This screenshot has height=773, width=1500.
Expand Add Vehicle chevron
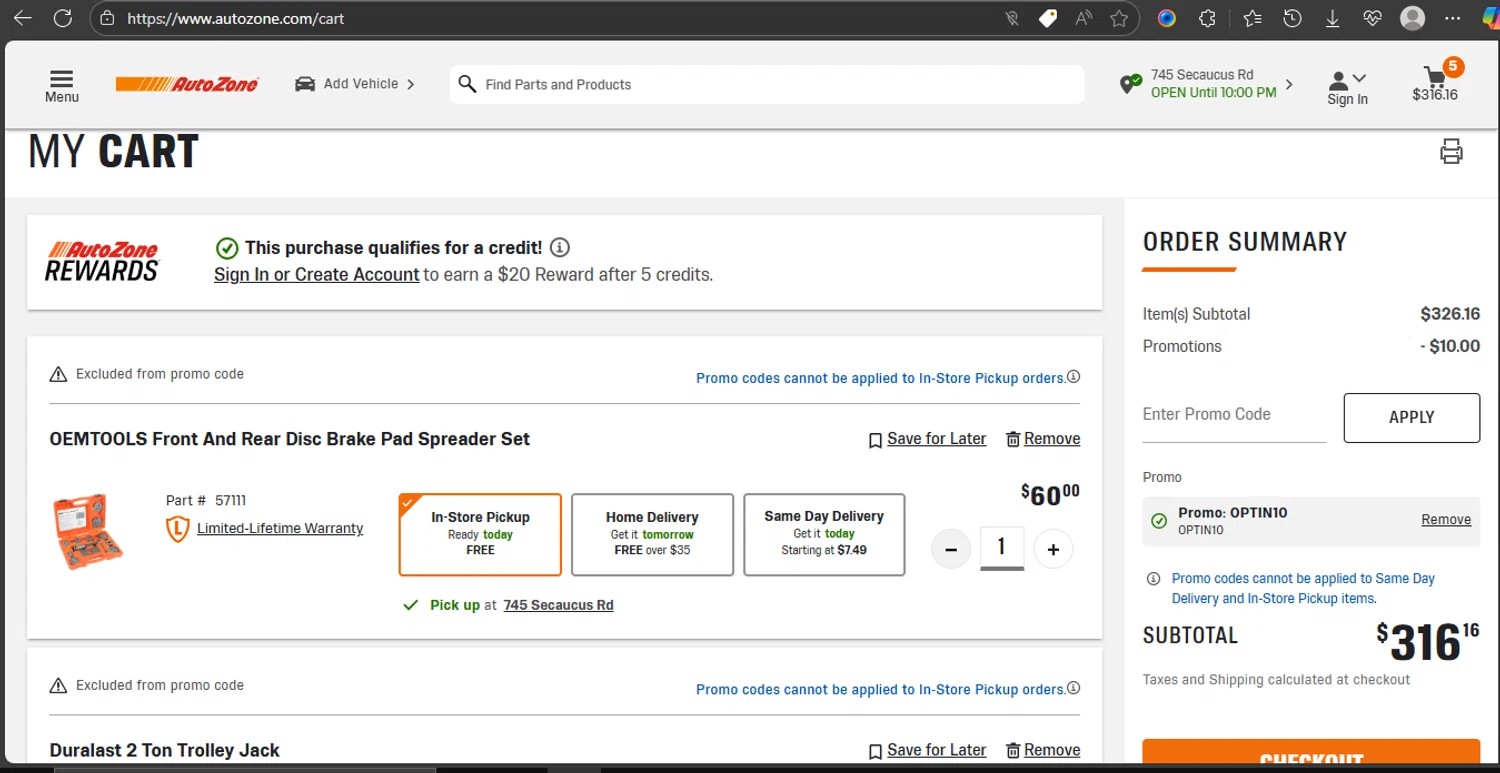pyautogui.click(x=410, y=84)
